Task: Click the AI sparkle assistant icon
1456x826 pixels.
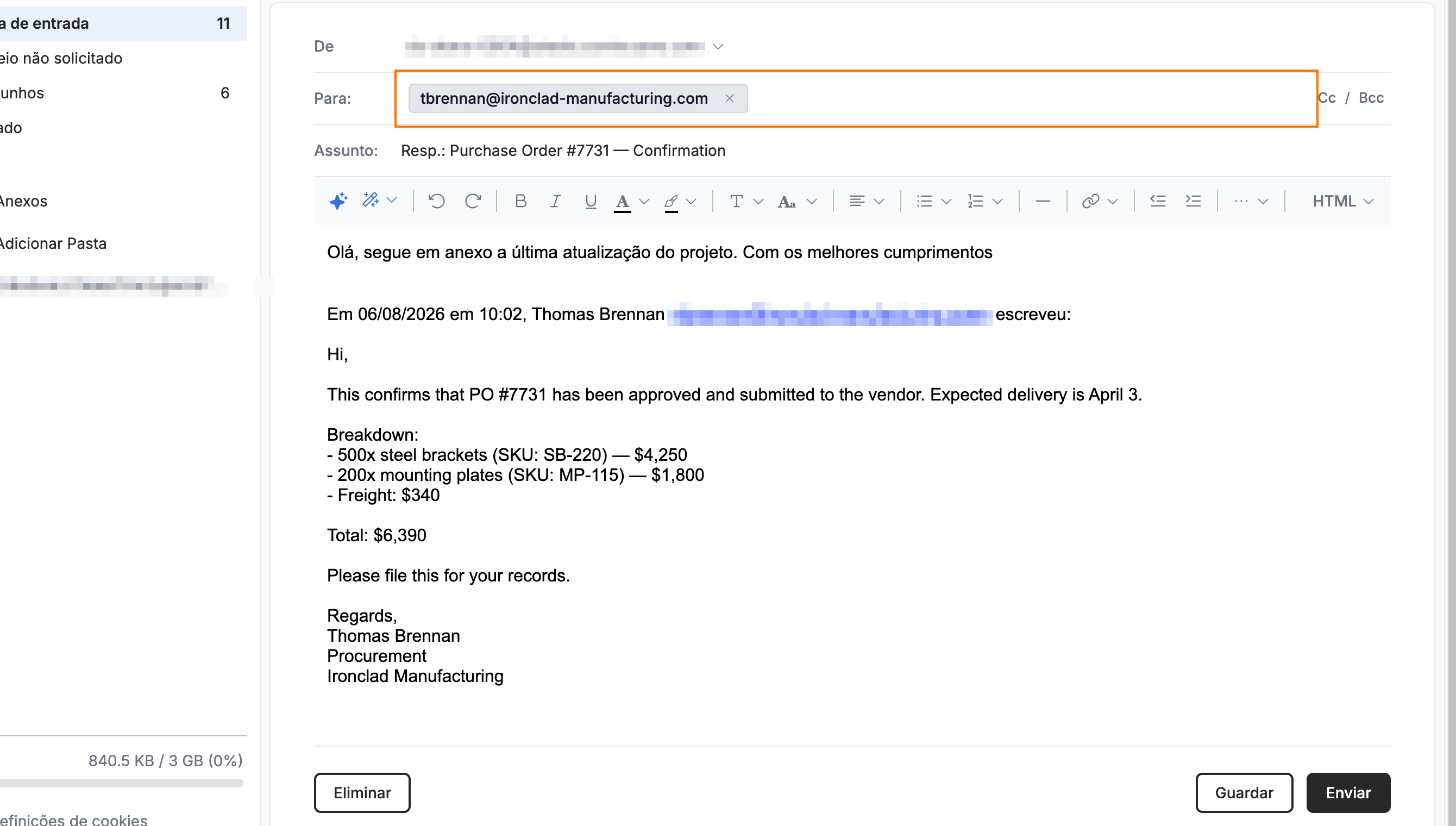Action: (338, 201)
